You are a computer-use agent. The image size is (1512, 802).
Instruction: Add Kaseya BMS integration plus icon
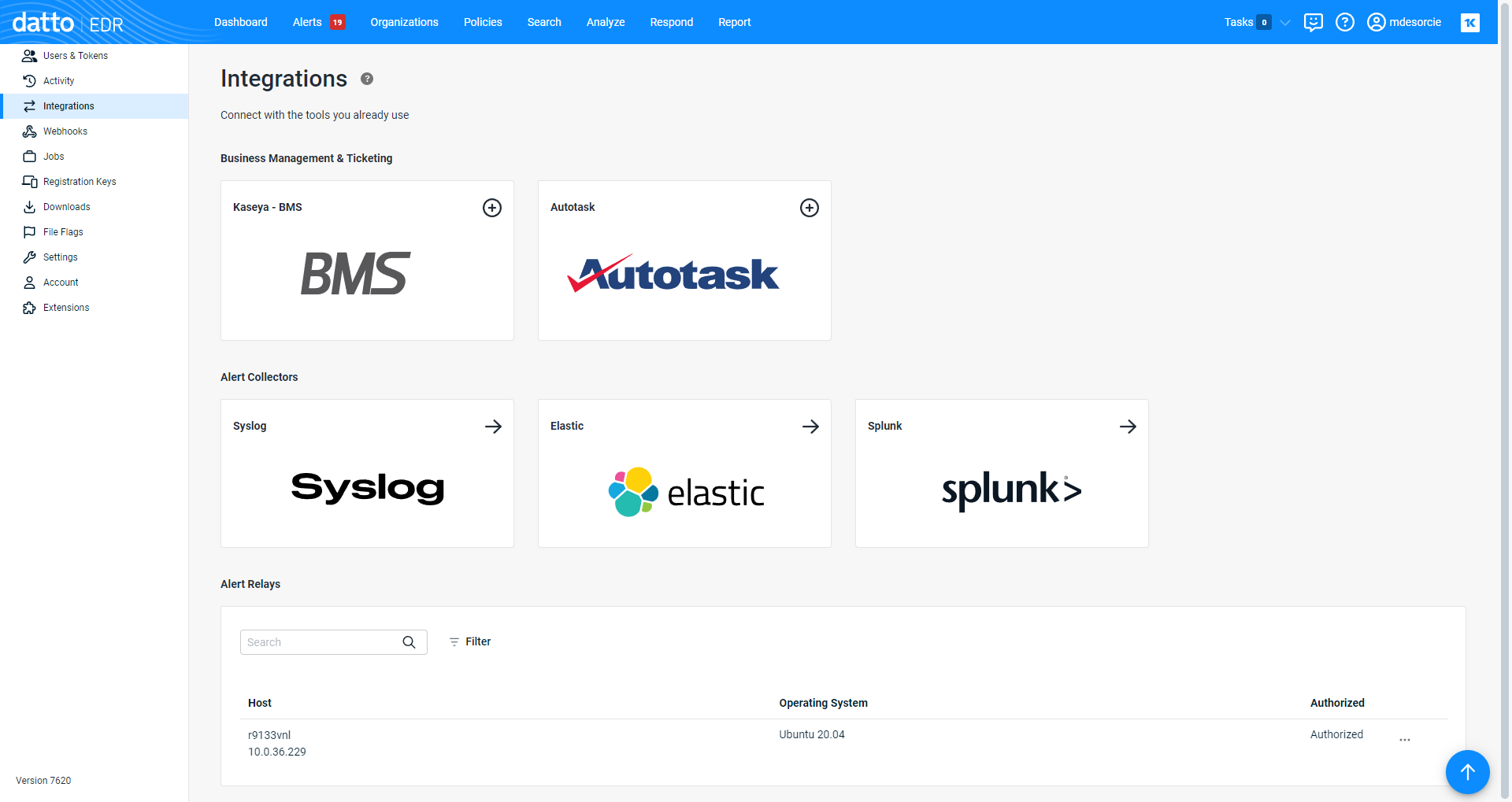[492, 208]
